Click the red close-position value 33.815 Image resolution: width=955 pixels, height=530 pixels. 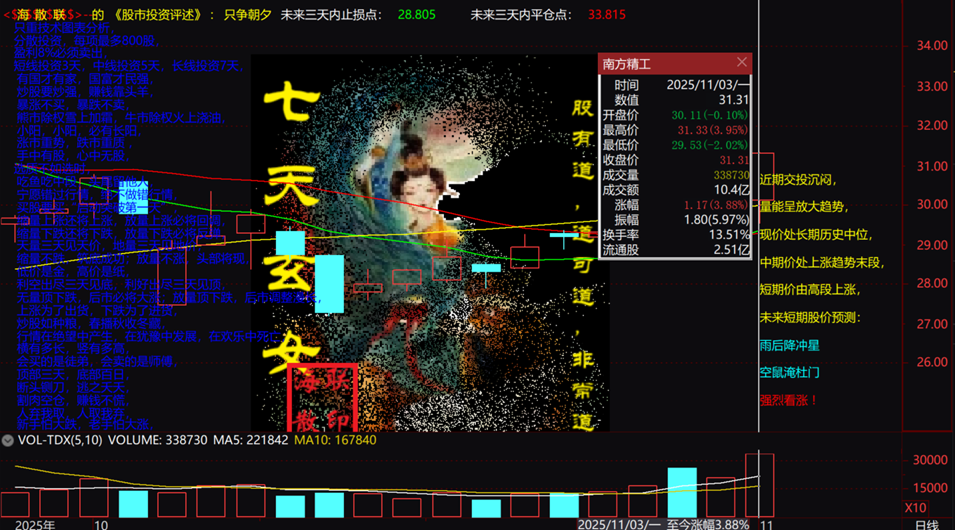(x=607, y=15)
